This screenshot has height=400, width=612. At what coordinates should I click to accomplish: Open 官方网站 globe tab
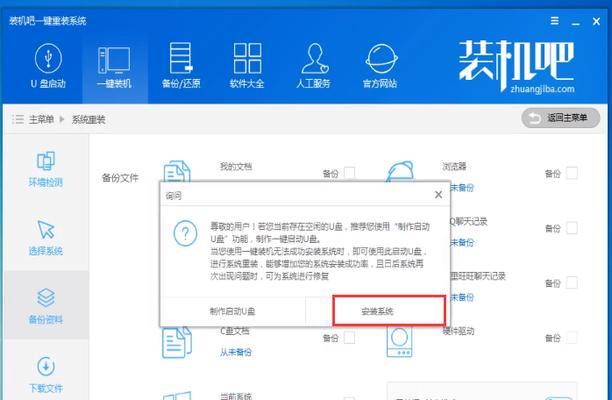point(381,66)
